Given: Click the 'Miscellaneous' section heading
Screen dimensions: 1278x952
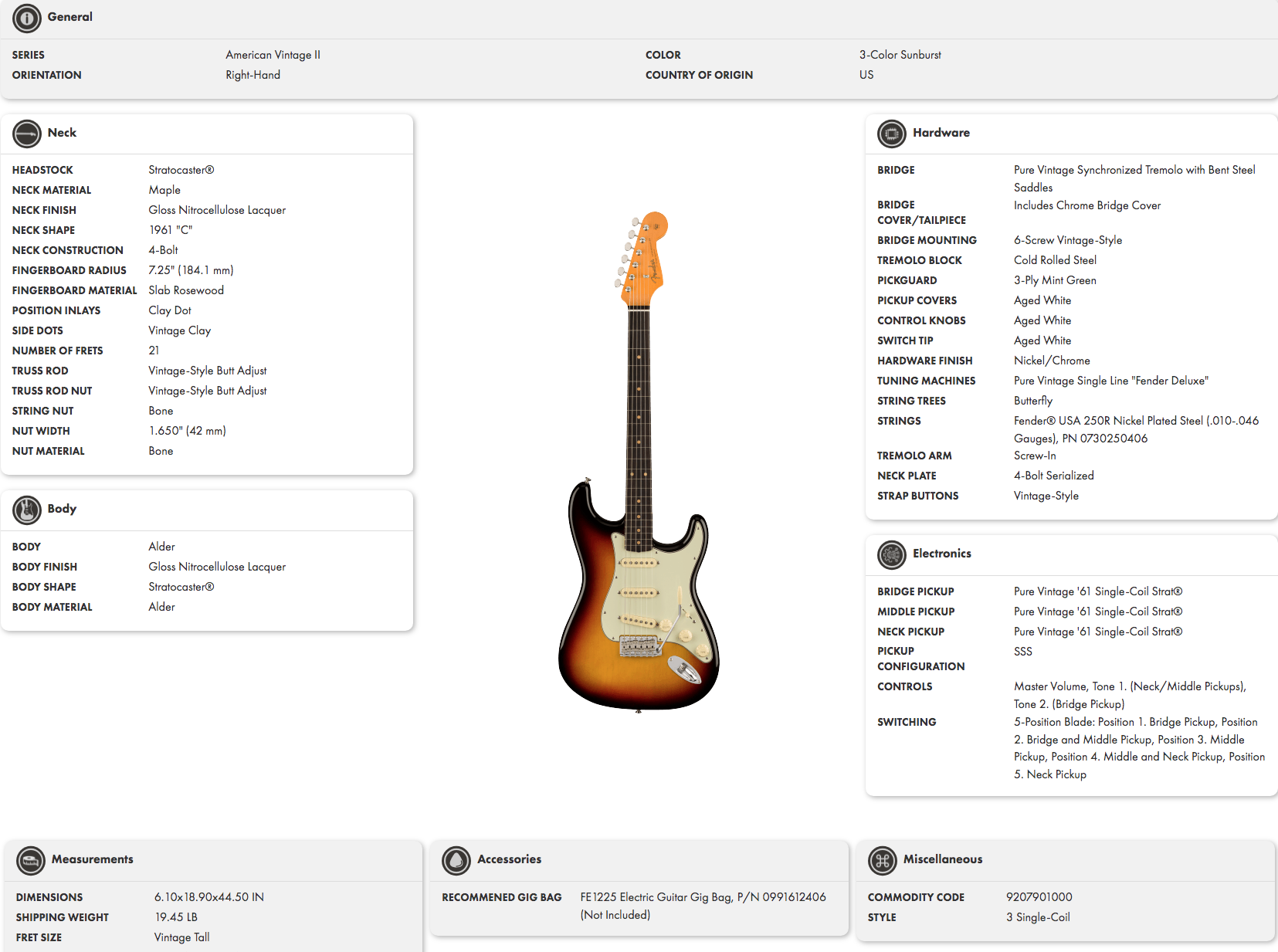Looking at the screenshot, I should [x=943, y=859].
